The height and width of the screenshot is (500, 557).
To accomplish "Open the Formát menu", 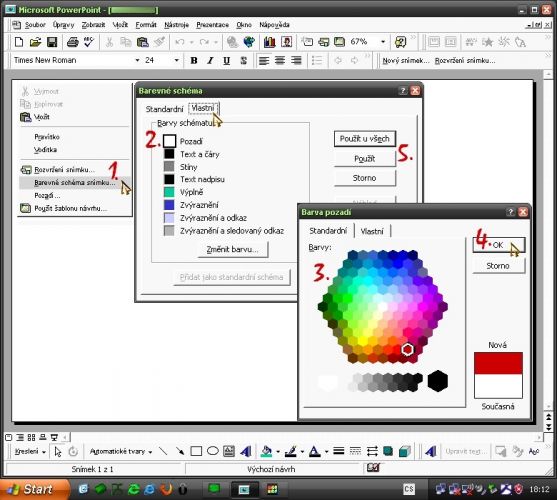I will click(146, 25).
